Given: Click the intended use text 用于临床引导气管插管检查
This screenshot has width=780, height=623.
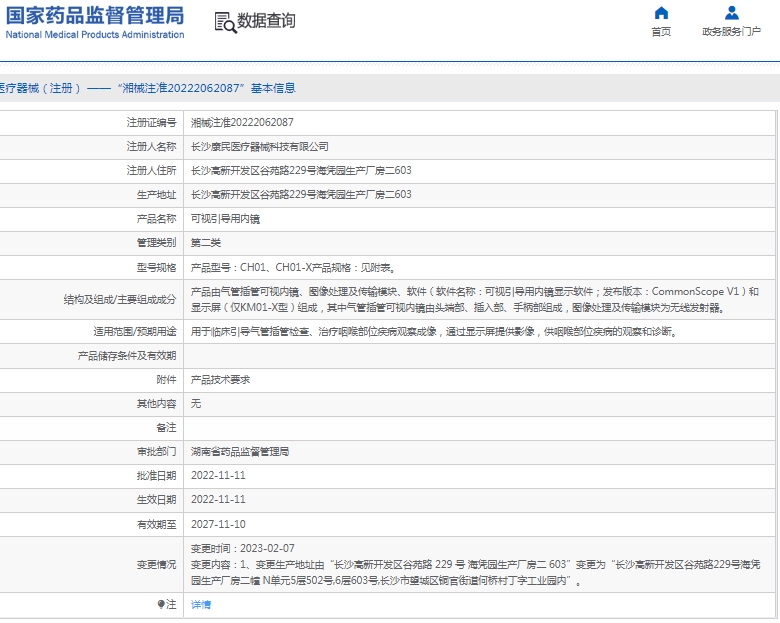Looking at the screenshot, I should (434, 331).
